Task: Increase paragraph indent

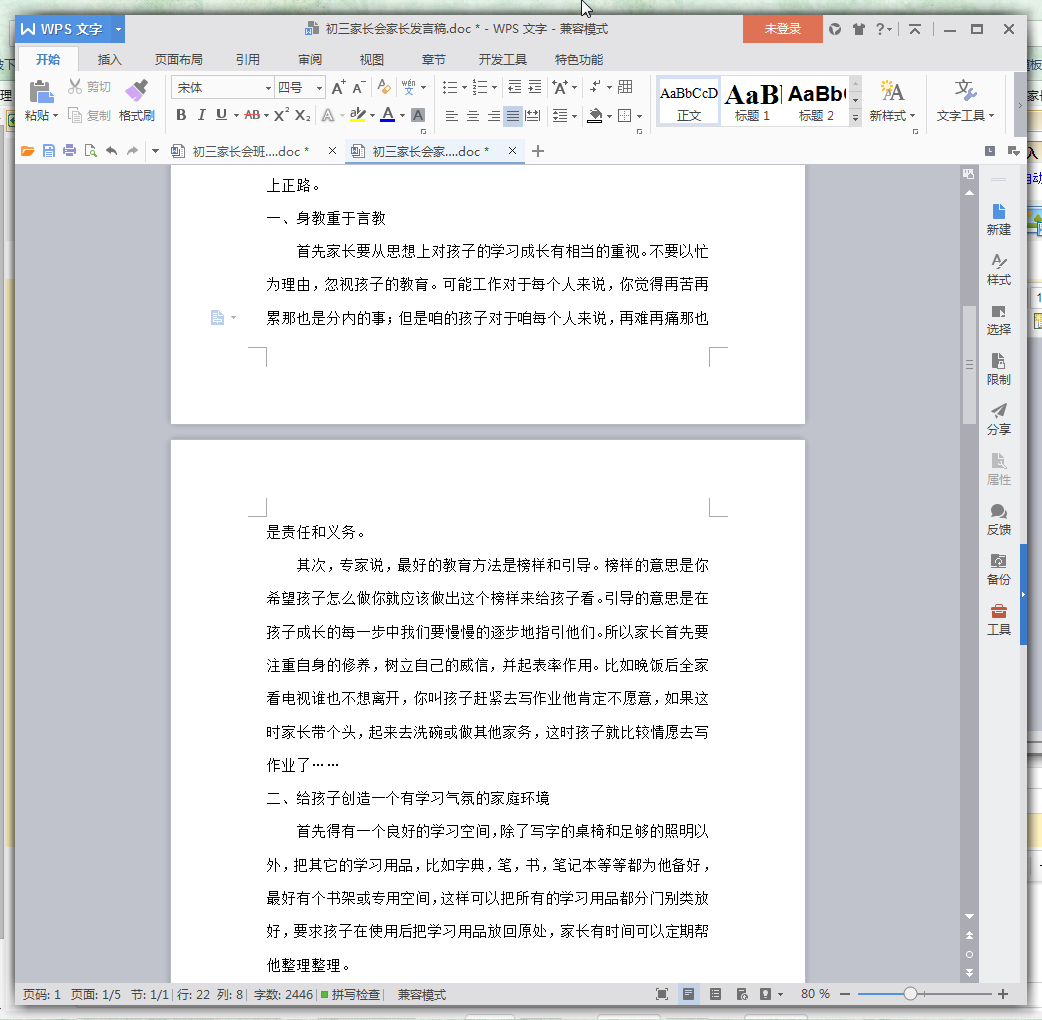Action: pos(535,87)
